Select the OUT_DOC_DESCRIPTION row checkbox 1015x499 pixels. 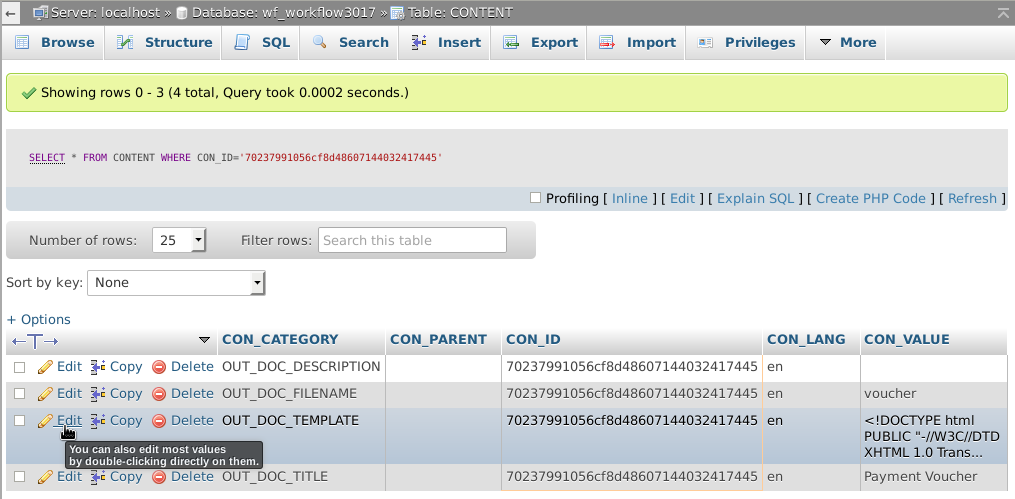point(19,368)
